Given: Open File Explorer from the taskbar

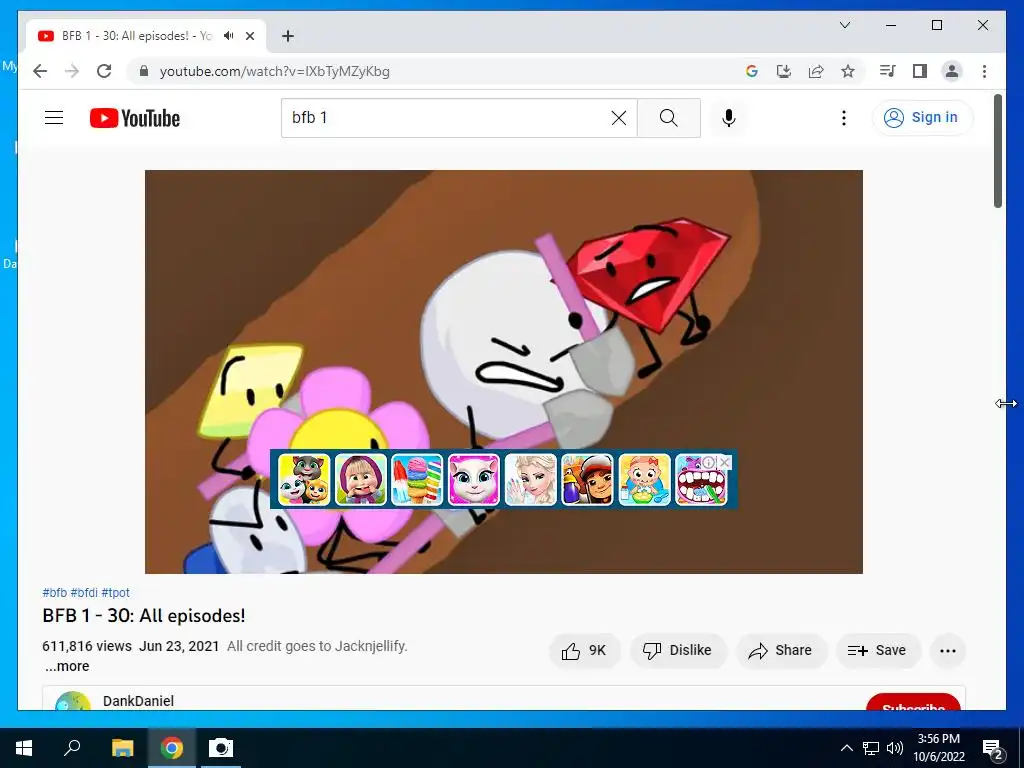Looking at the screenshot, I should (122, 748).
